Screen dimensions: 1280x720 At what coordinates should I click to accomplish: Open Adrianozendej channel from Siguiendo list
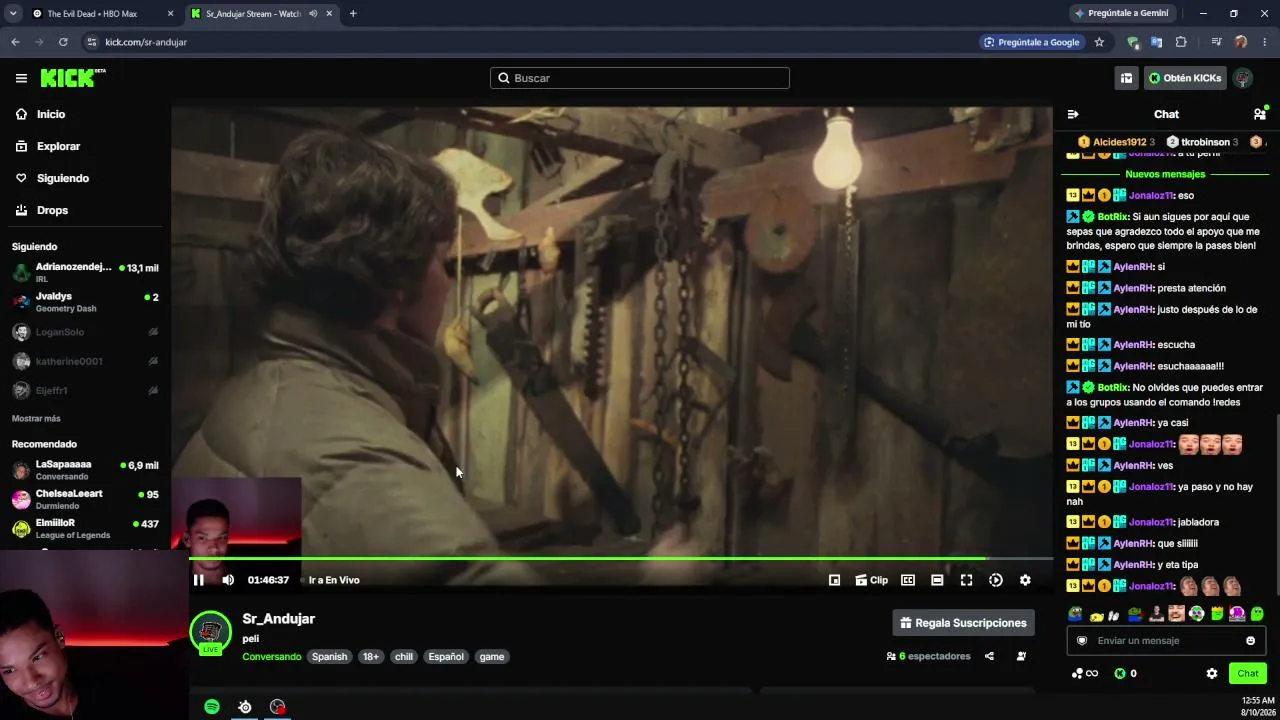click(x=85, y=272)
